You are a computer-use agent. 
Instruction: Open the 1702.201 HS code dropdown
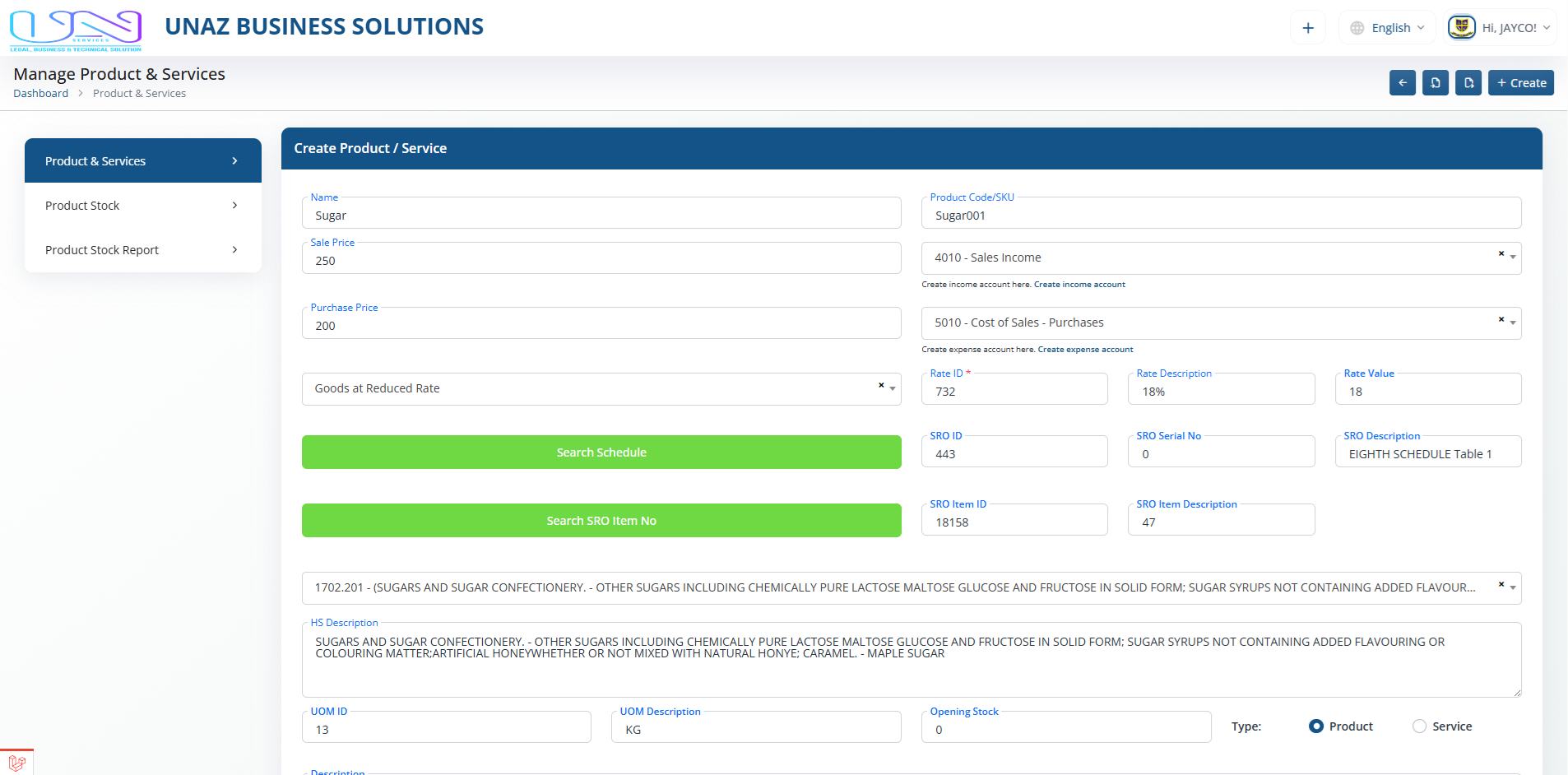point(1512,588)
